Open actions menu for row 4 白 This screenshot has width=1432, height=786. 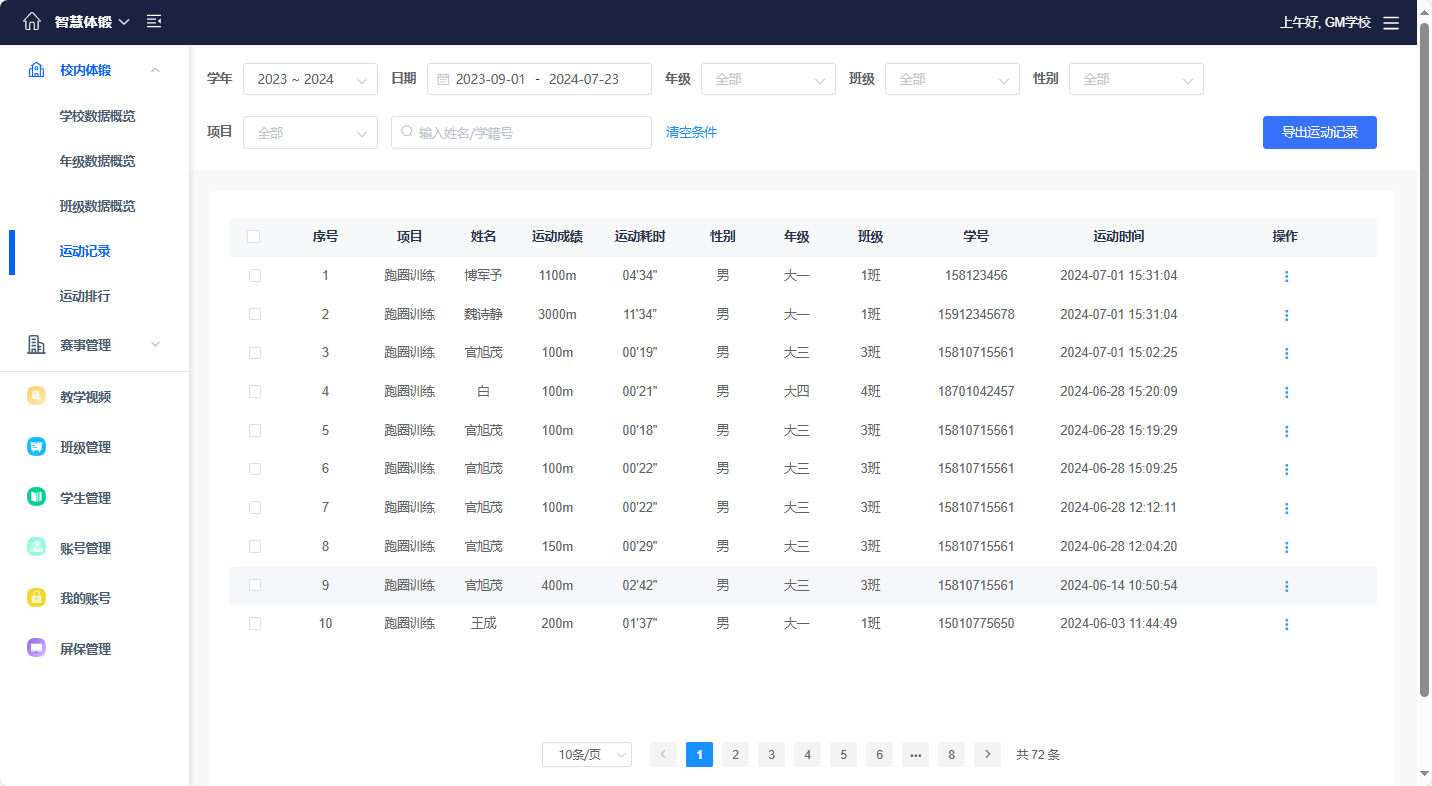1286,392
